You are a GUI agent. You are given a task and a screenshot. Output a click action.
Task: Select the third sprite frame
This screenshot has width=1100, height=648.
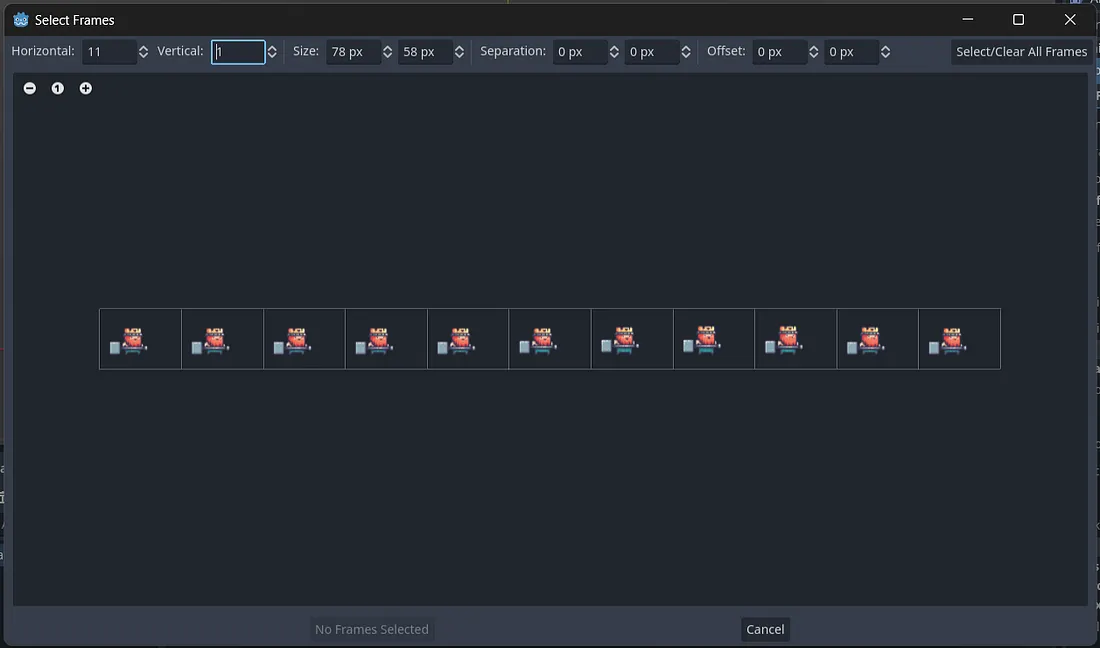304,339
